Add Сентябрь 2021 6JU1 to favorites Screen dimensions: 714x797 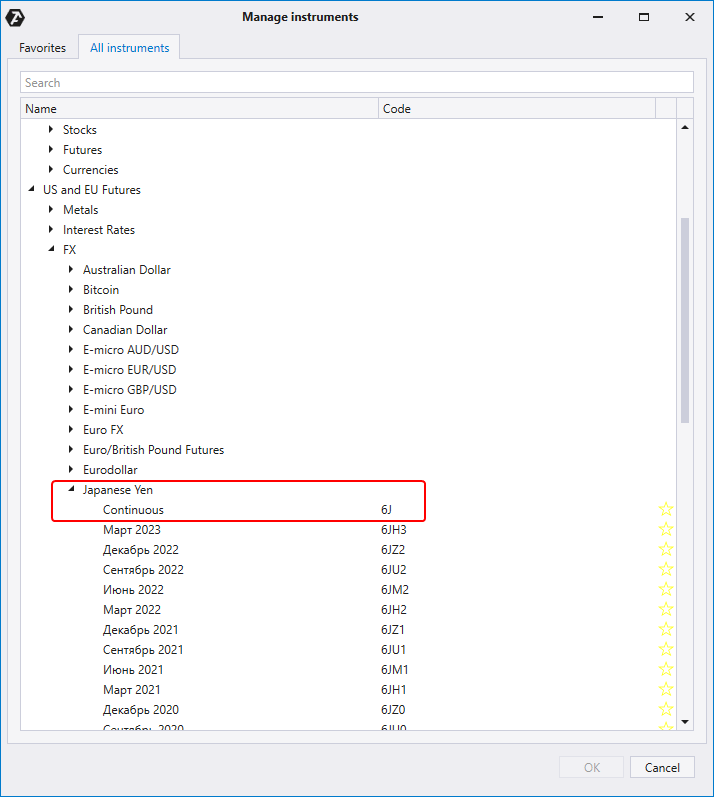(x=666, y=650)
